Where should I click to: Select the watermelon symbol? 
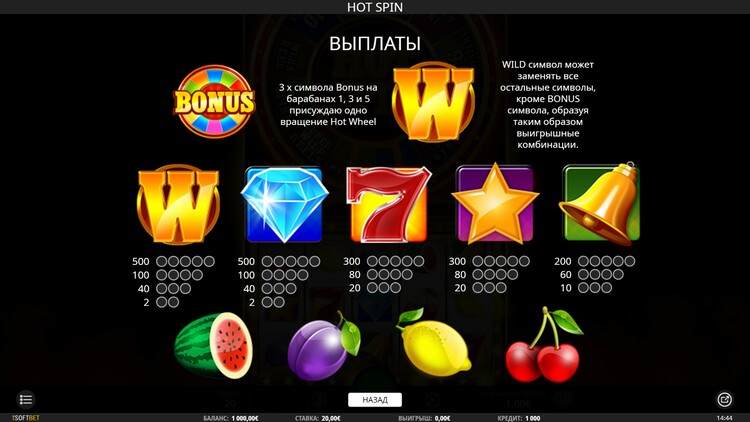[x=213, y=345]
